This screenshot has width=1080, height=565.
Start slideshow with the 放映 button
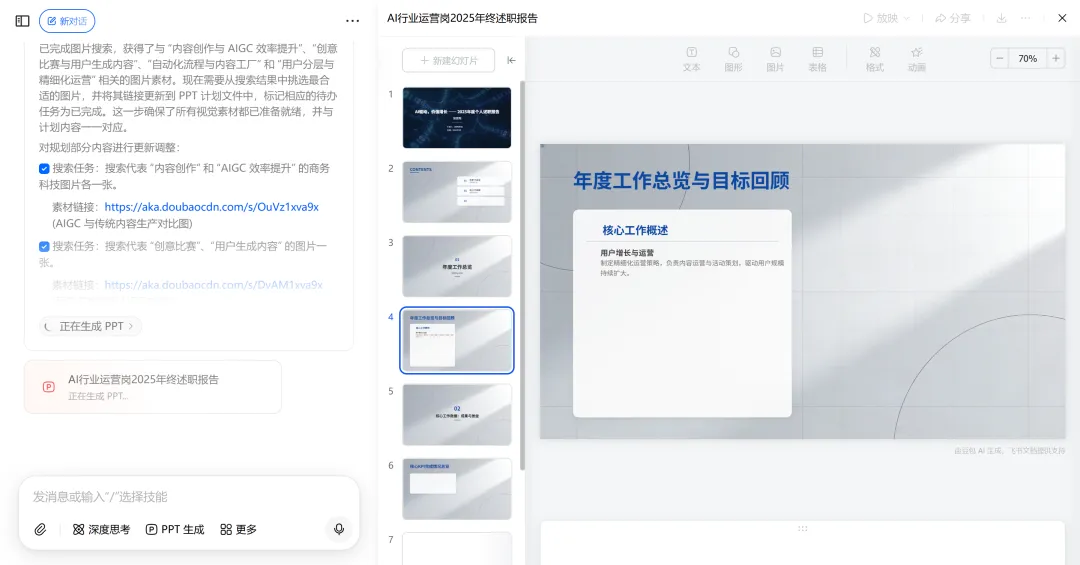point(881,19)
